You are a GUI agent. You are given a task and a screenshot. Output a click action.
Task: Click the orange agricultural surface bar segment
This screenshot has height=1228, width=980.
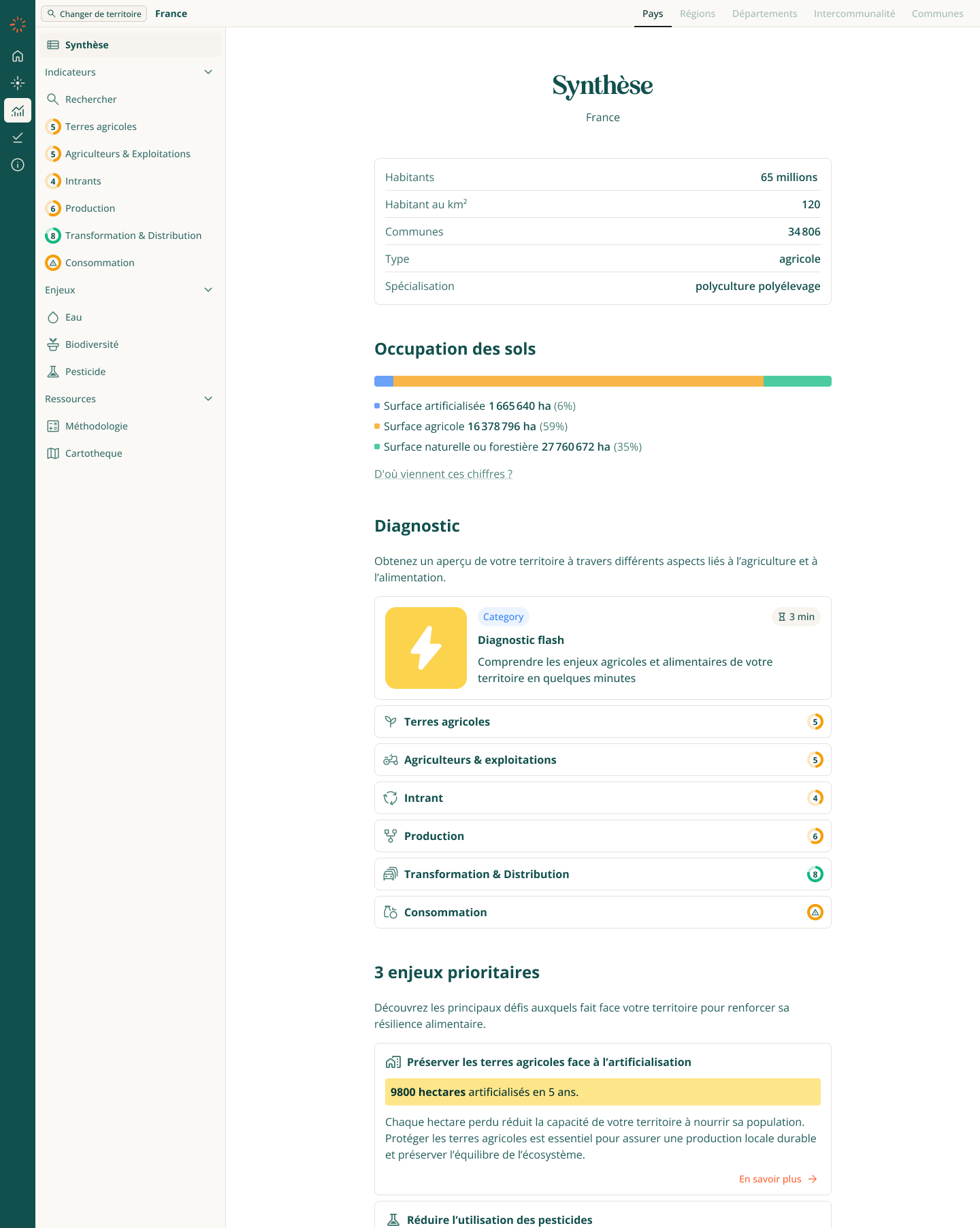coord(578,381)
